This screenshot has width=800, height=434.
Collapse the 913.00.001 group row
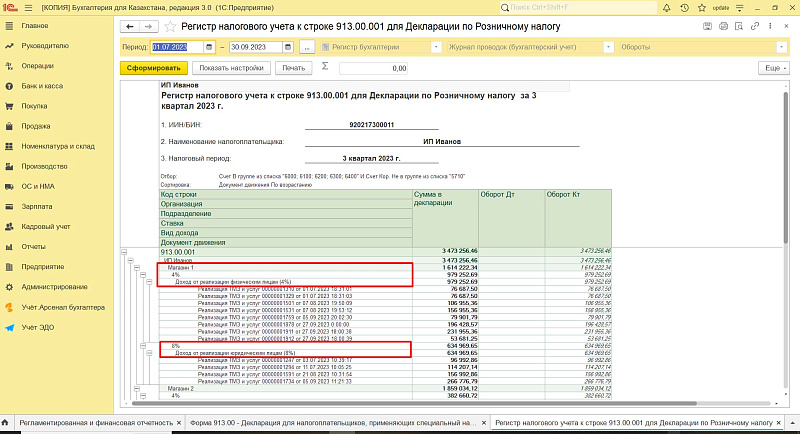(x=124, y=253)
